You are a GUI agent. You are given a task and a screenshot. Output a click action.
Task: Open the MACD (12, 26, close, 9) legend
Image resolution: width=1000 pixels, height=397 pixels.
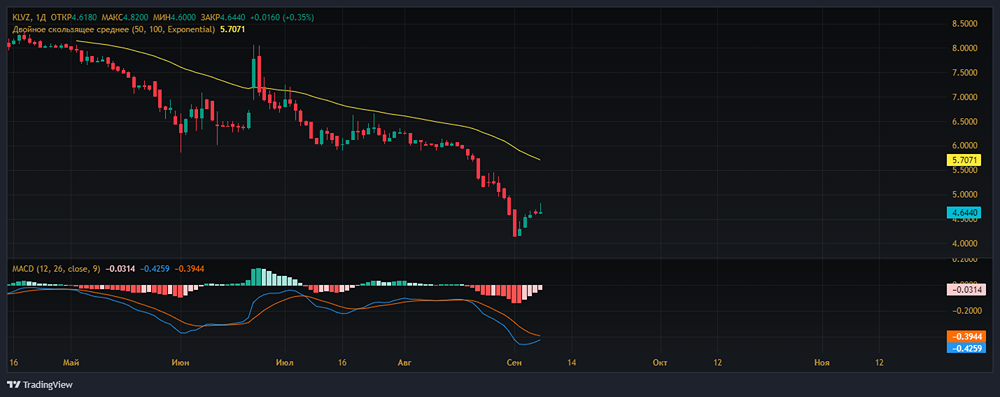56,269
